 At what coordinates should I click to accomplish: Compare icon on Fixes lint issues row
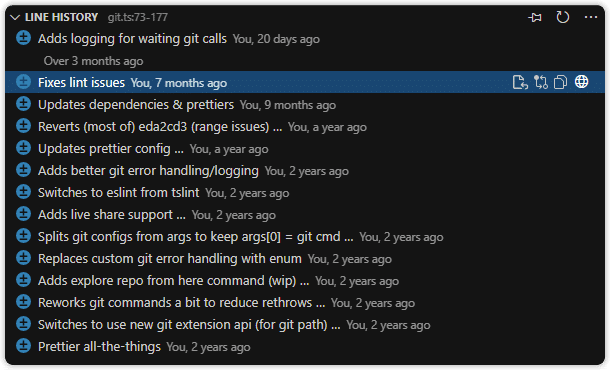(x=541, y=82)
